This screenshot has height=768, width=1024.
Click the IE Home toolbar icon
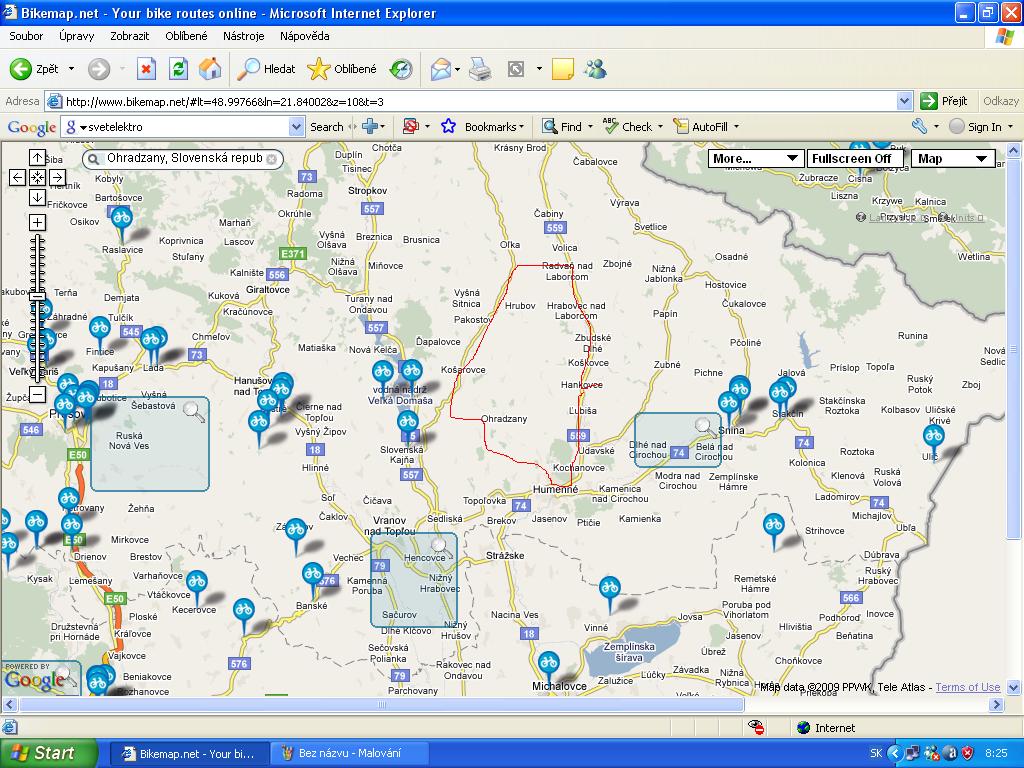[210, 69]
